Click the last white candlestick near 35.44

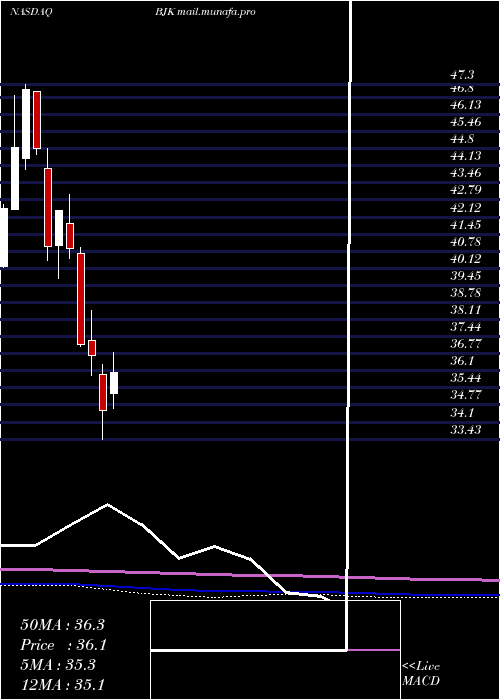[x=114, y=383]
